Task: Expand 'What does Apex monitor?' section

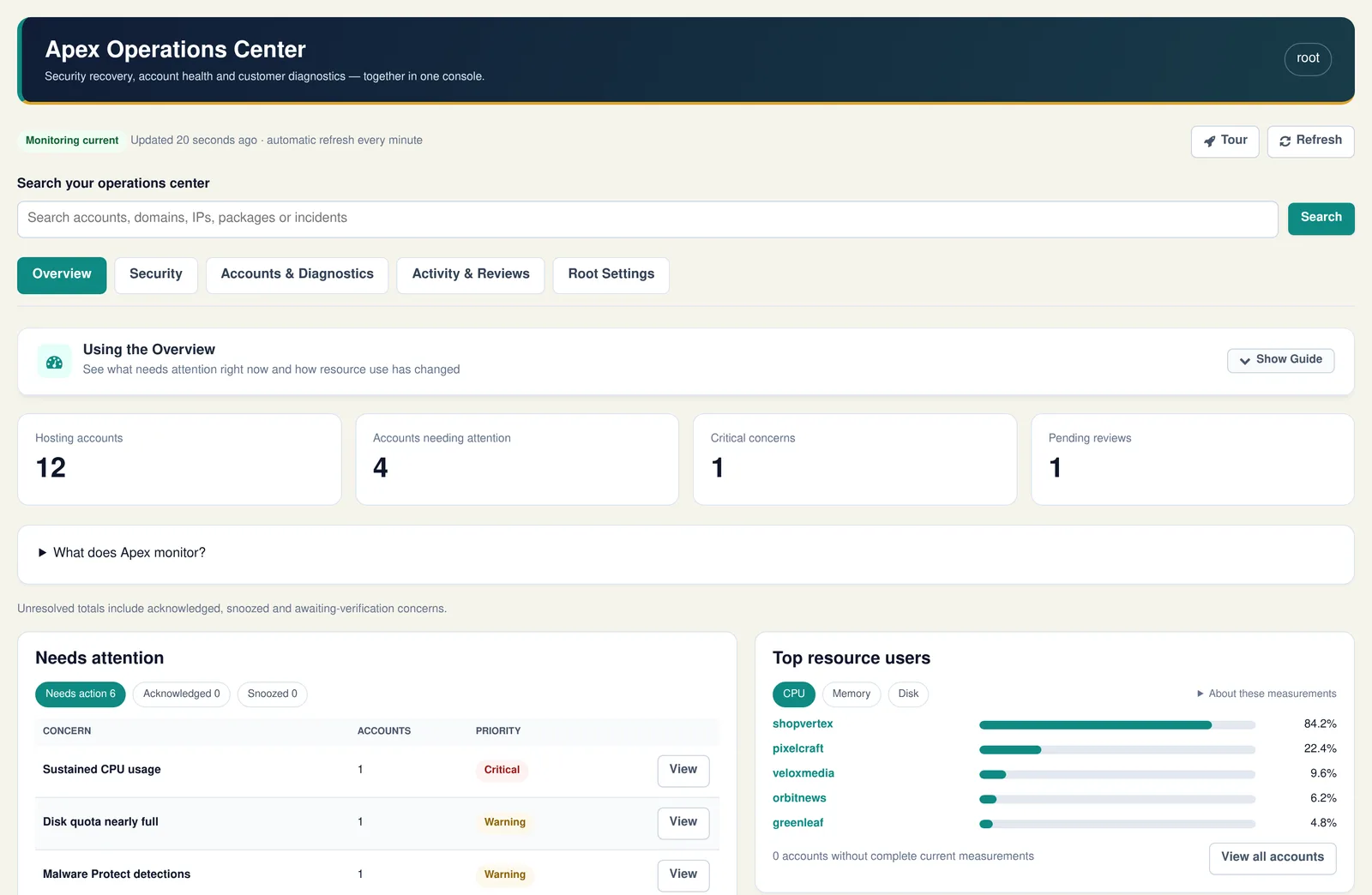Action: 122,553
